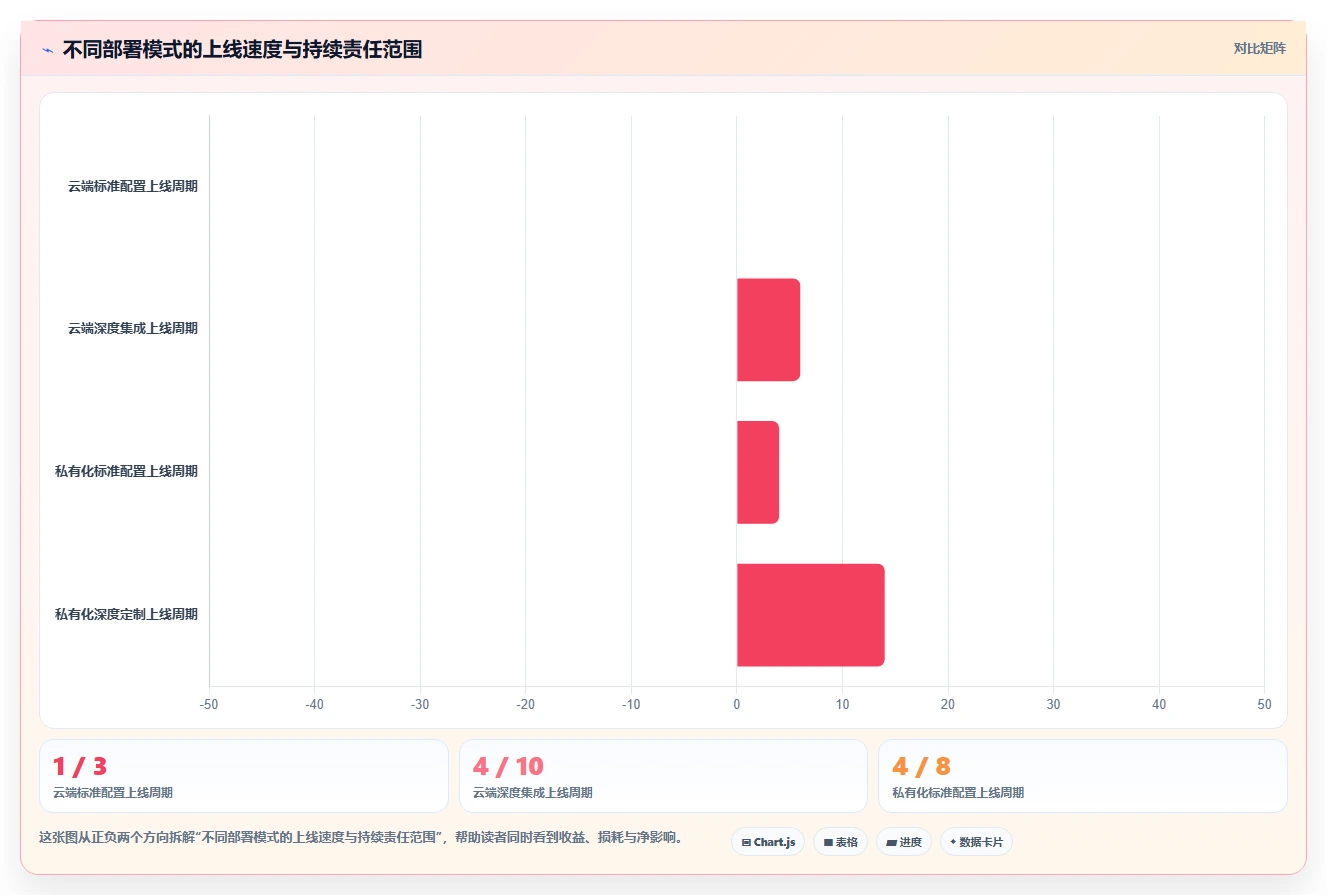The height and width of the screenshot is (895, 1327).
Task: Click the lightning icon beside the title
Action: (x=47, y=50)
